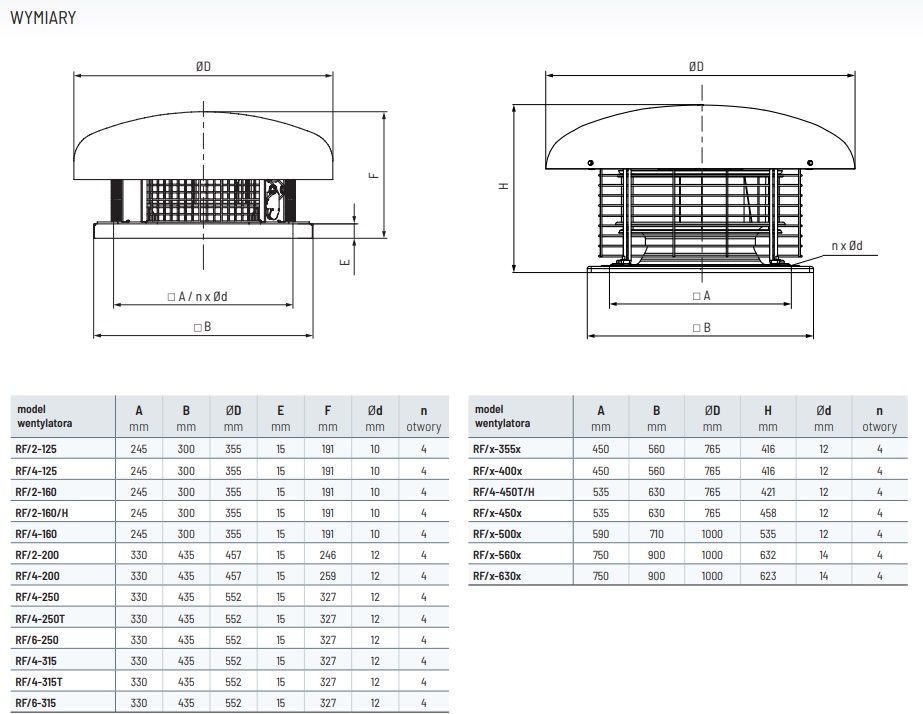Click the F column header in left table
Image resolution: width=923 pixels, height=714 pixels.
click(328, 410)
